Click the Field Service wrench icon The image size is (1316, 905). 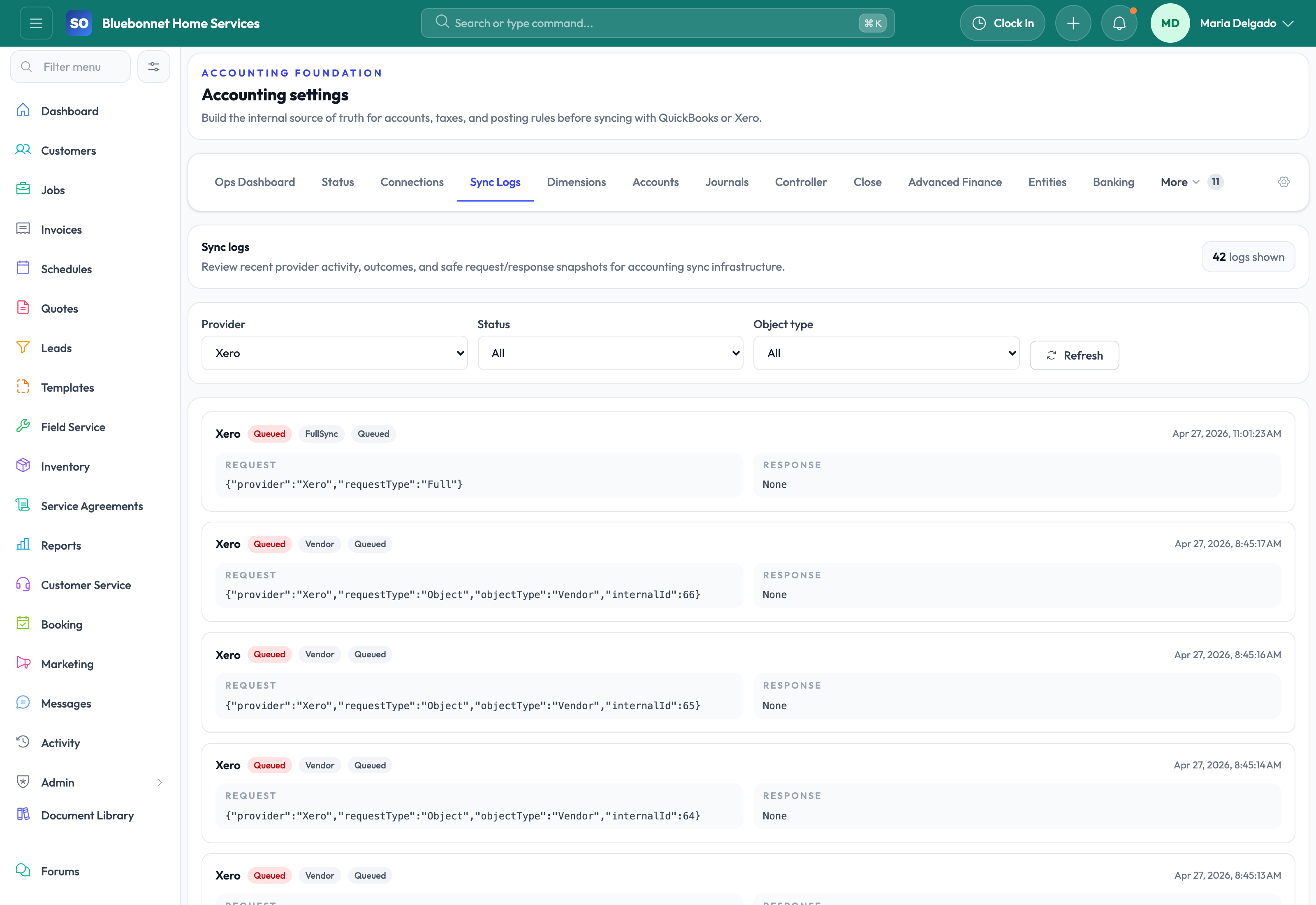pyautogui.click(x=23, y=426)
